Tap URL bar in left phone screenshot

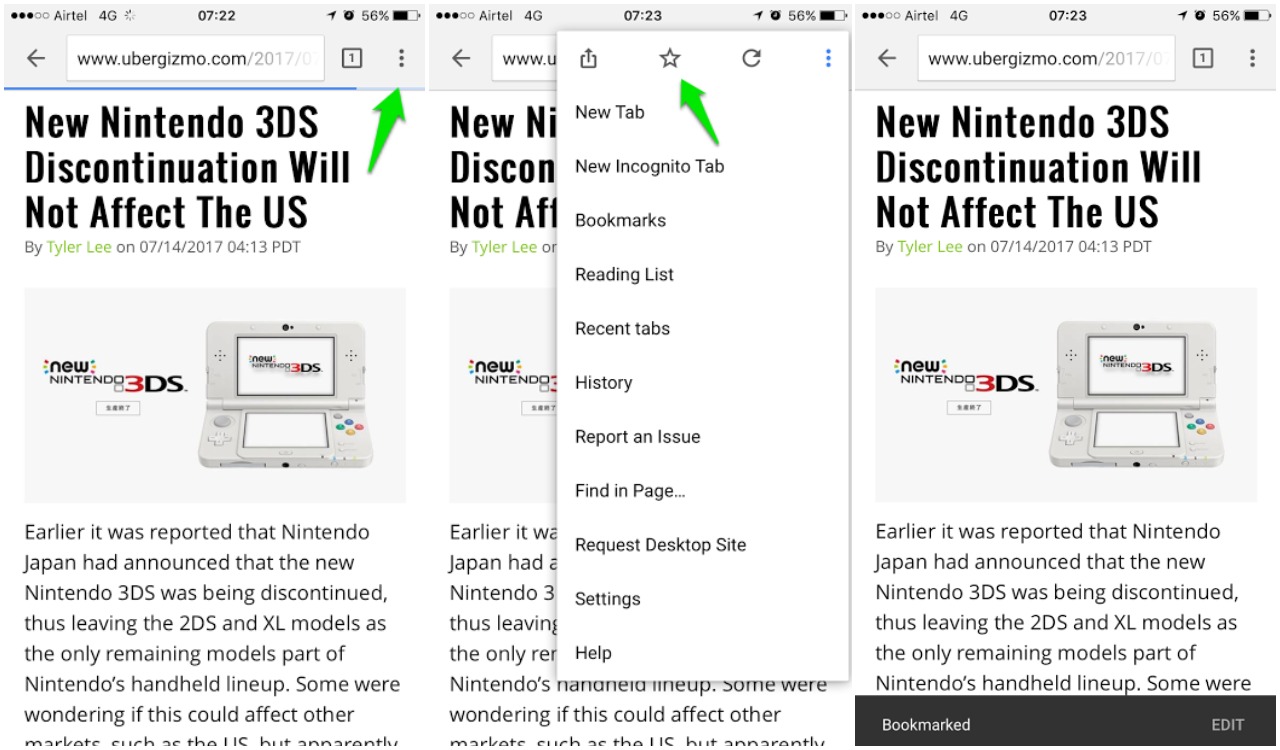[196, 59]
